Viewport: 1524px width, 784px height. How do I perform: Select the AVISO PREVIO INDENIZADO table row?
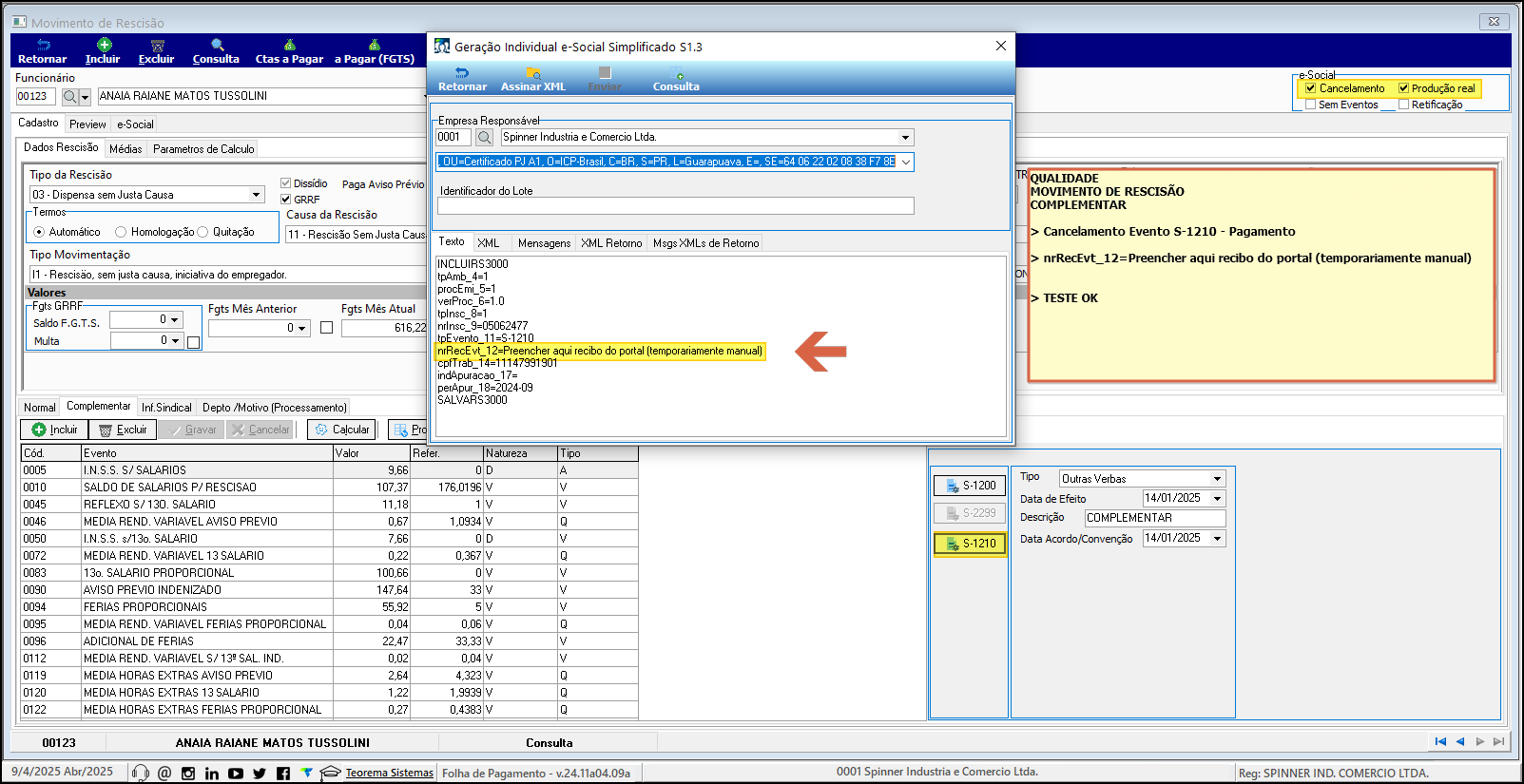tap(329, 590)
